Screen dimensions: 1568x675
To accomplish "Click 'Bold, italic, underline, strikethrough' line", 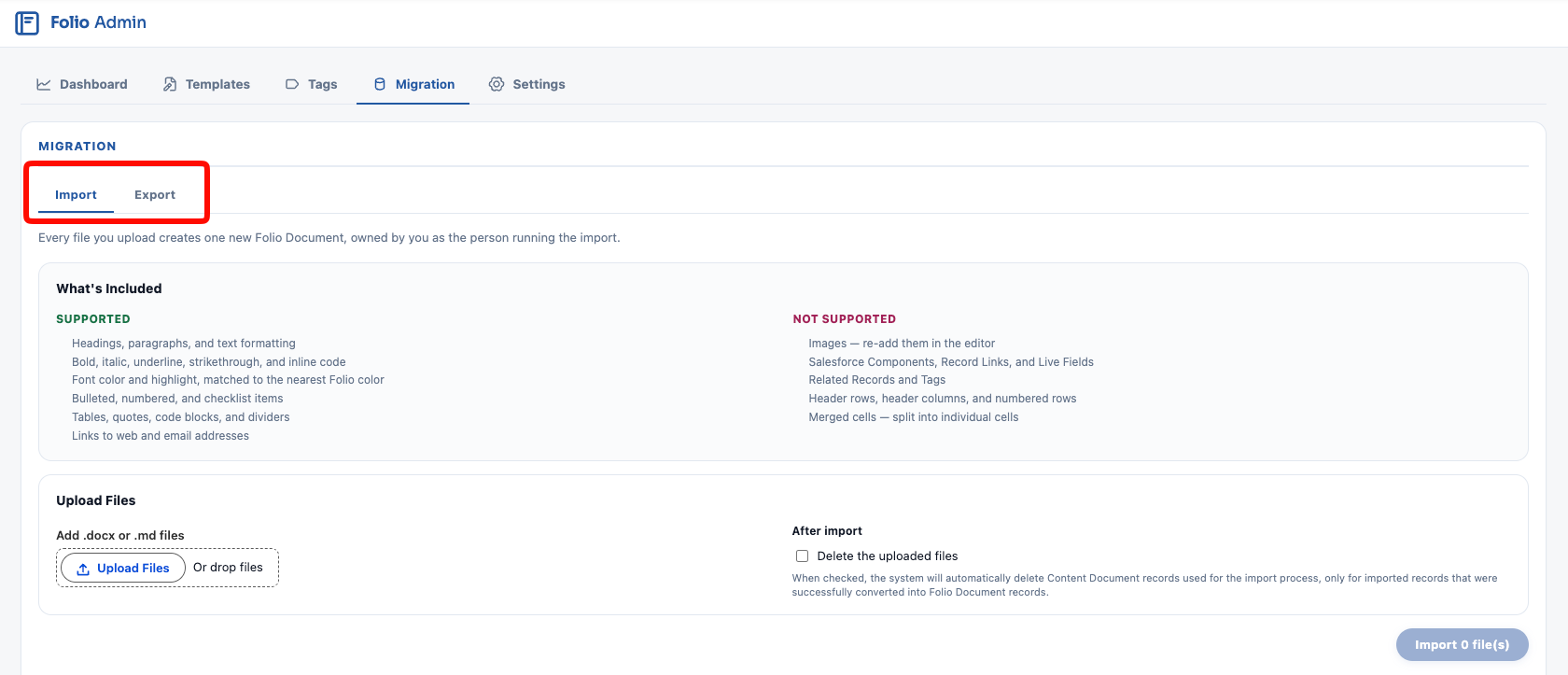I will (209, 362).
